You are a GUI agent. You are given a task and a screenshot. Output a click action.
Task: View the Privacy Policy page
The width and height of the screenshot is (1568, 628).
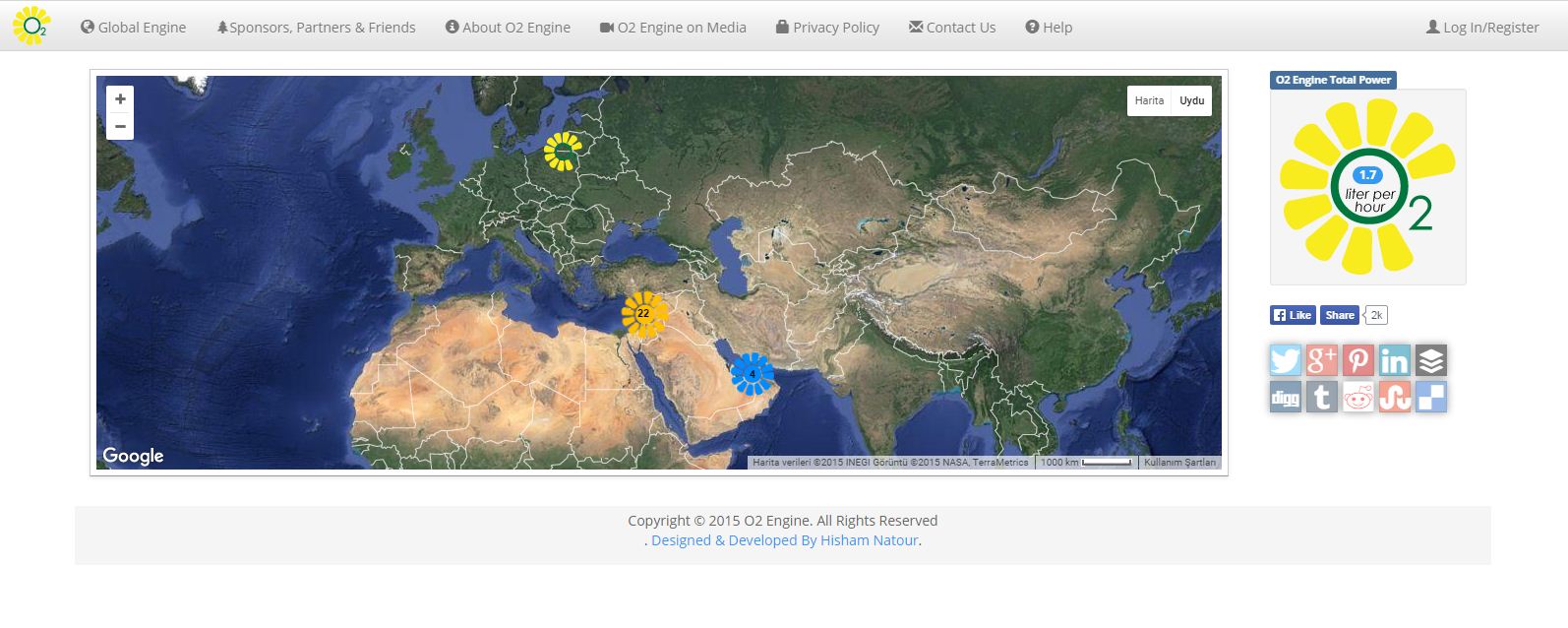coord(827,28)
